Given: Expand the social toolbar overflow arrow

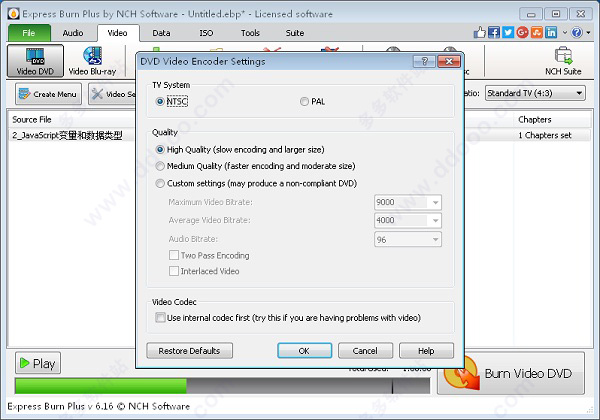Looking at the screenshot, I should [x=564, y=33].
